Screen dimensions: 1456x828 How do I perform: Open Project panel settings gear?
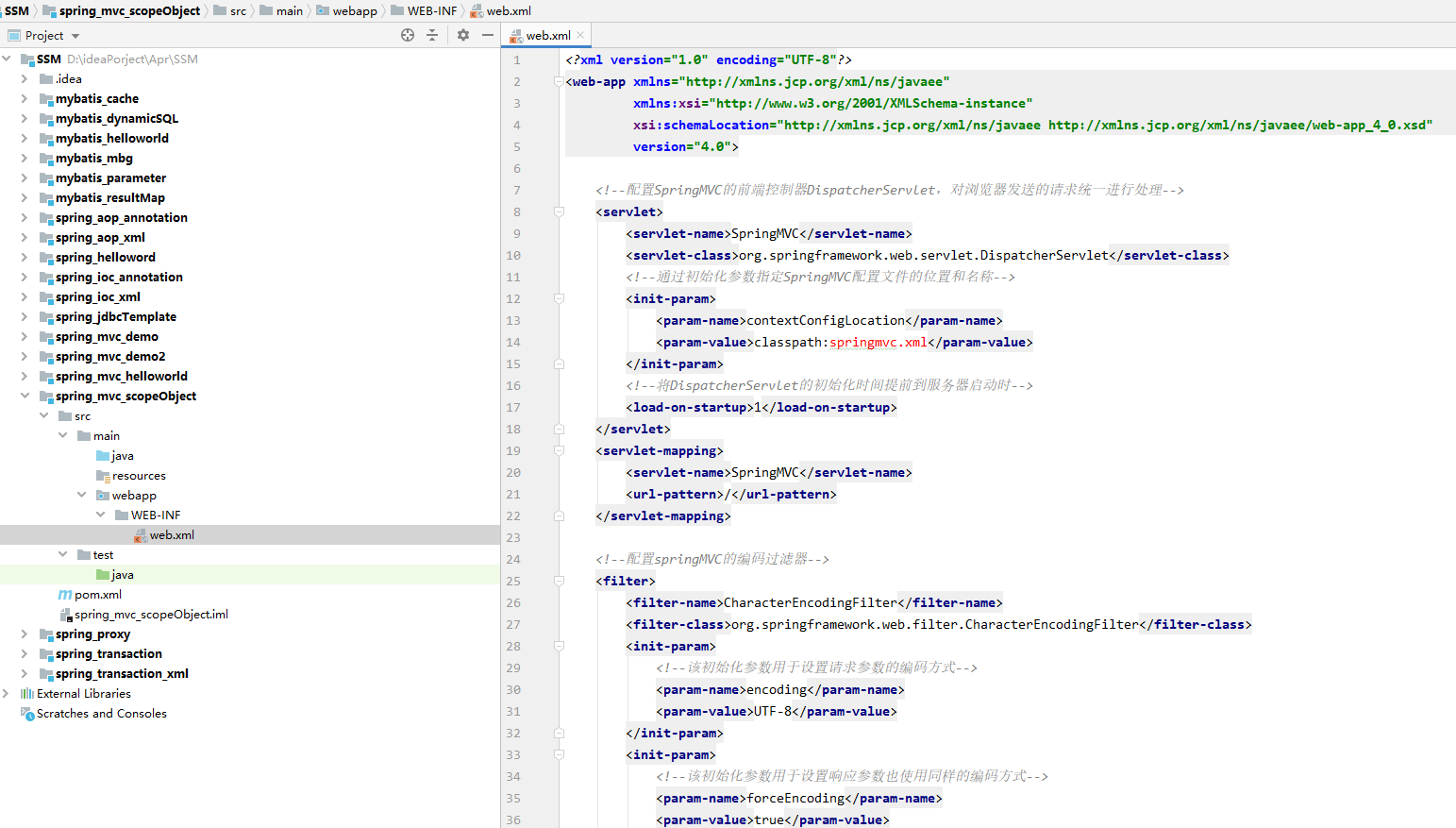pos(463,35)
